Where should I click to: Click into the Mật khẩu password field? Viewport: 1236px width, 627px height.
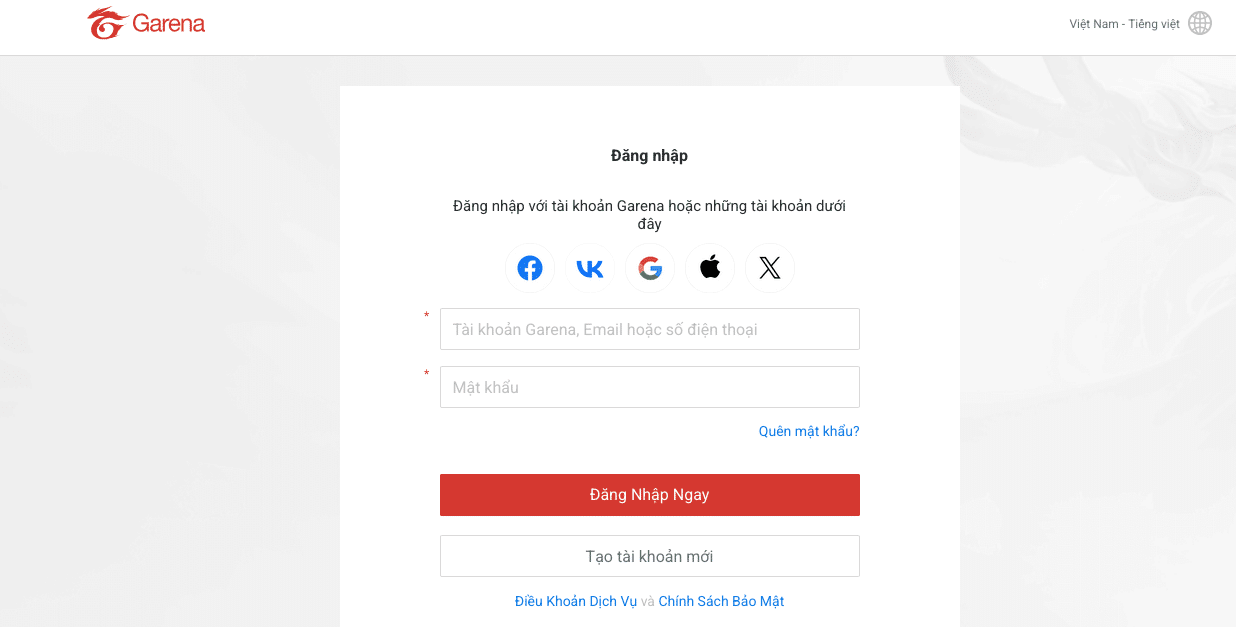click(x=650, y=387)
